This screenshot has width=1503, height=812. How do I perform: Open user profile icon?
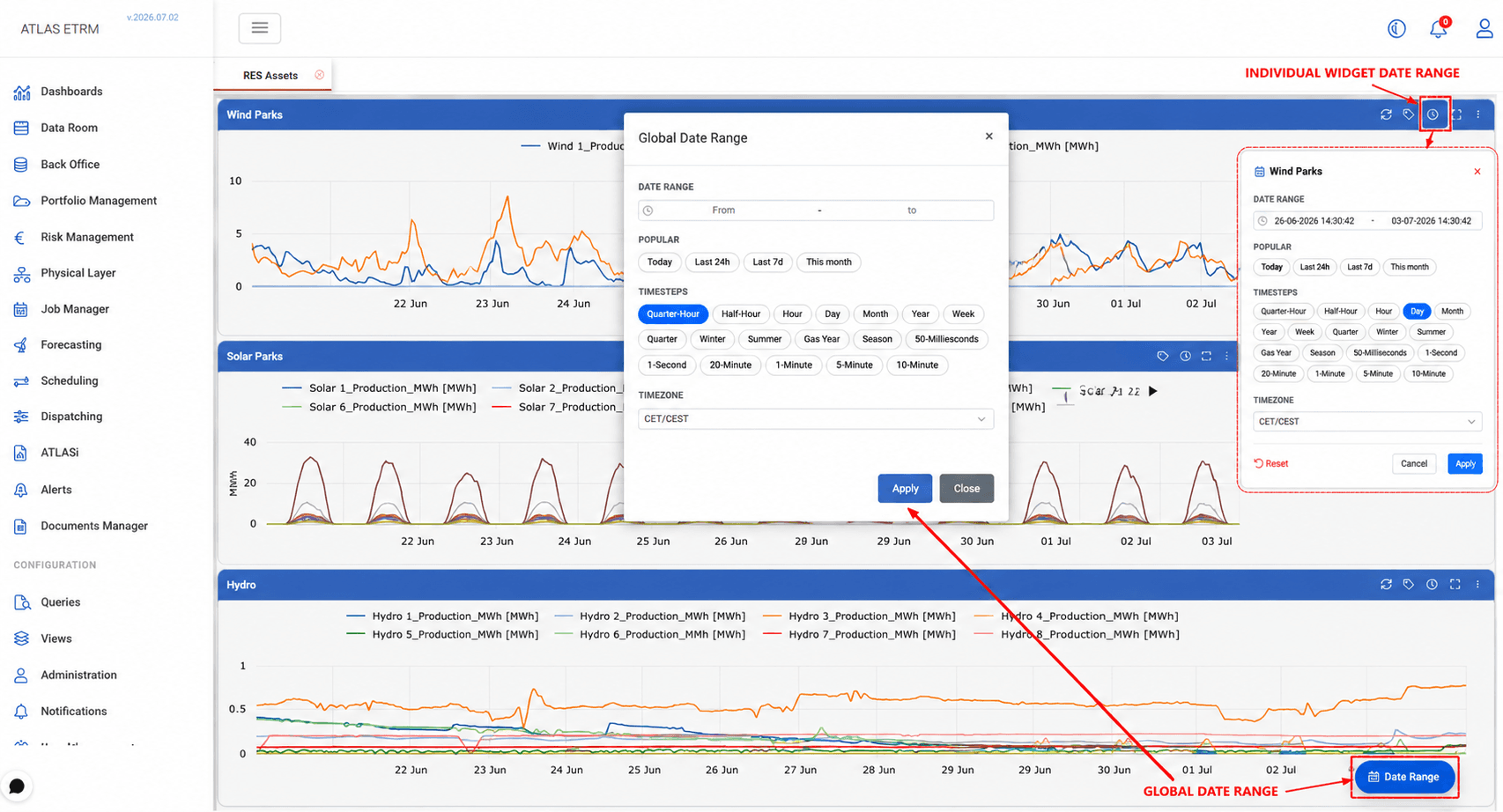coord(1484,29)
